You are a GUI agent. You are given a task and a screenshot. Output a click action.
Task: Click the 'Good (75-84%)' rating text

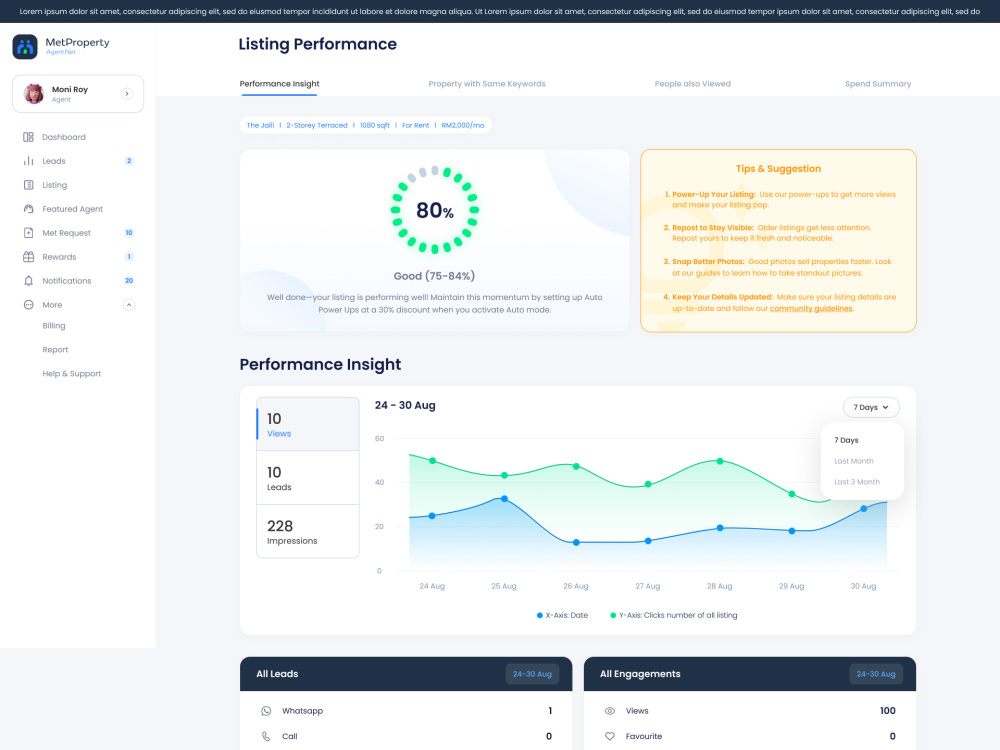coord(434,276)
